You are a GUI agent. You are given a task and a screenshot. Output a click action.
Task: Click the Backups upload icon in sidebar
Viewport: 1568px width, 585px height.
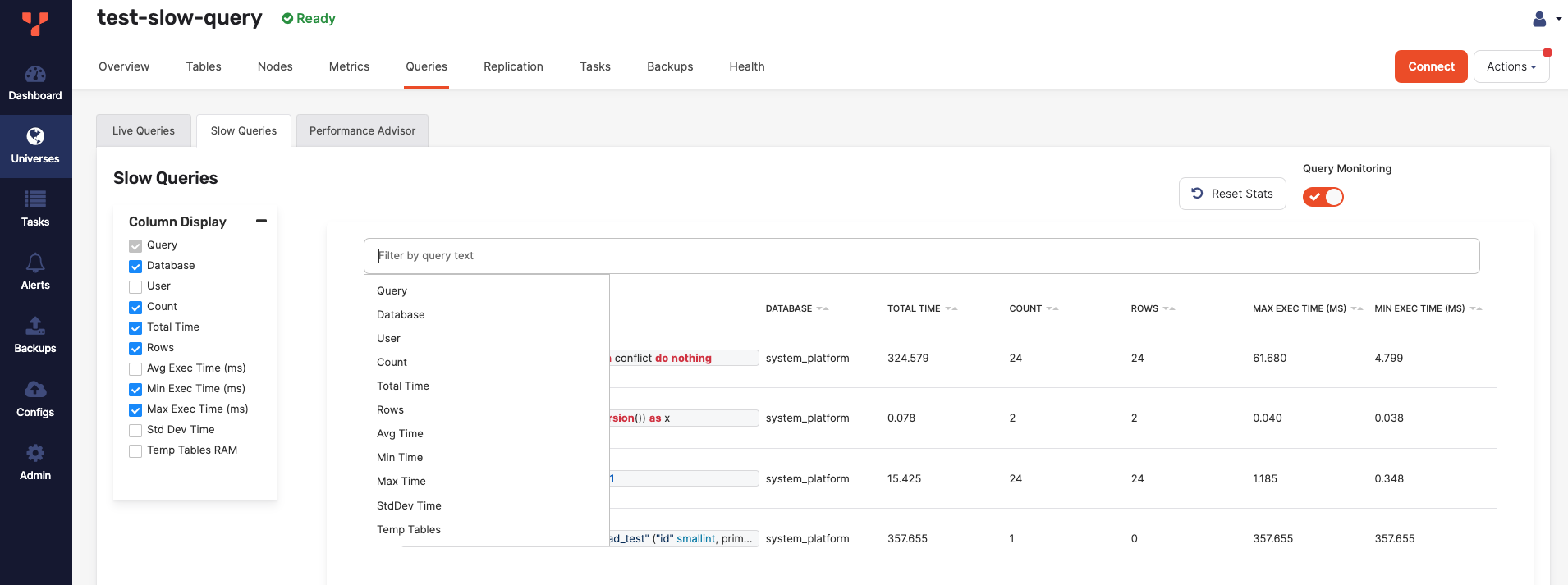[35, 326]
